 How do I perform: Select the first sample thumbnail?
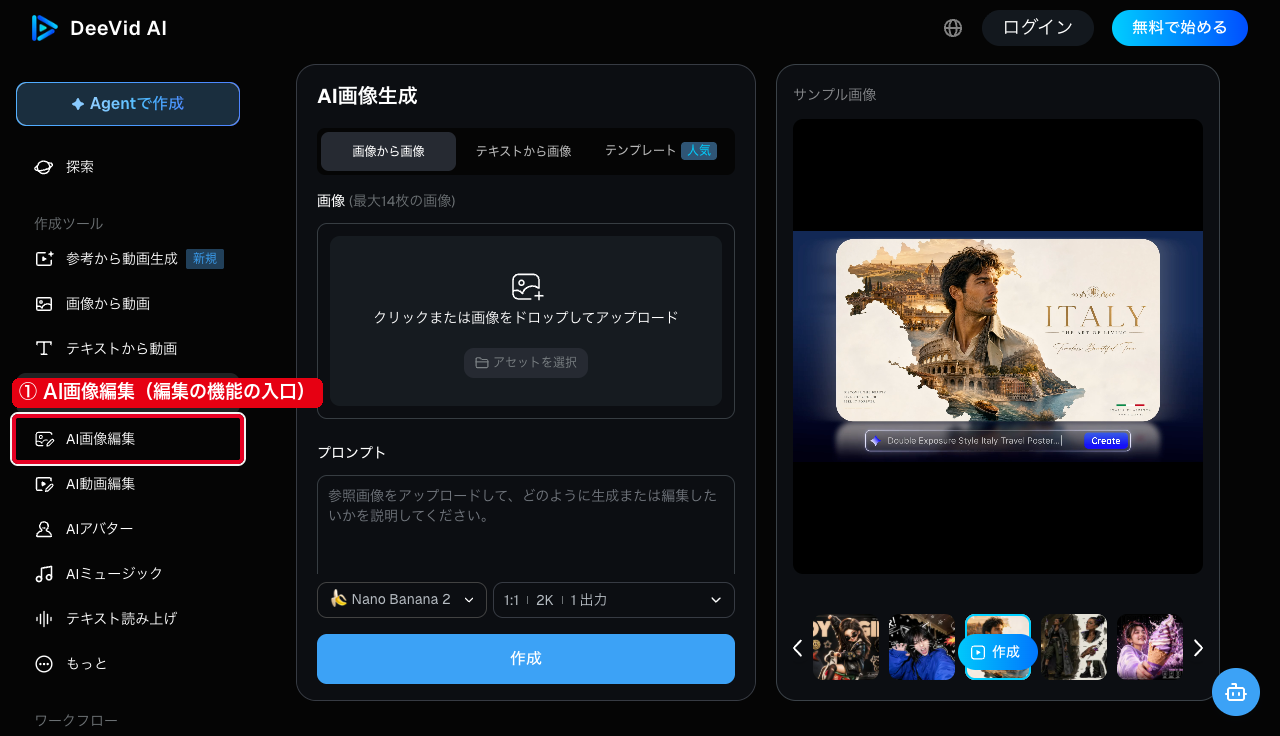click(846, 647)
